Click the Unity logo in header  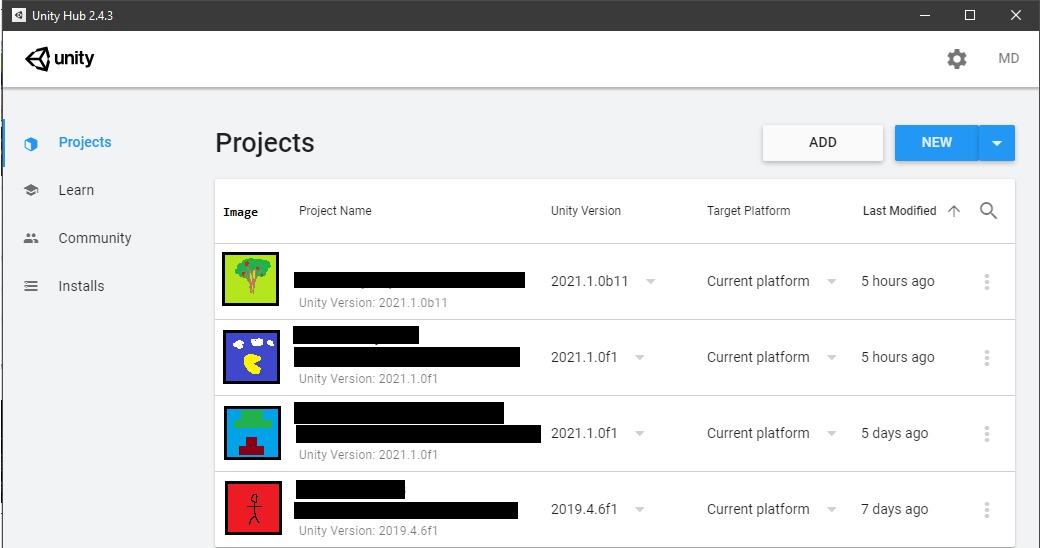tap(60, 59)
